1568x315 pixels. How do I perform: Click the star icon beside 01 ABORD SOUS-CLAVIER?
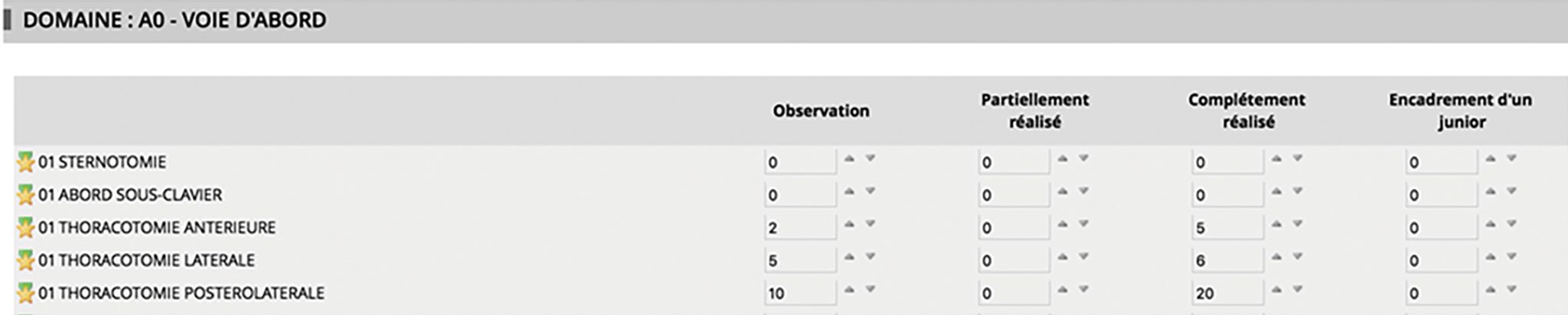pos(25,195)
